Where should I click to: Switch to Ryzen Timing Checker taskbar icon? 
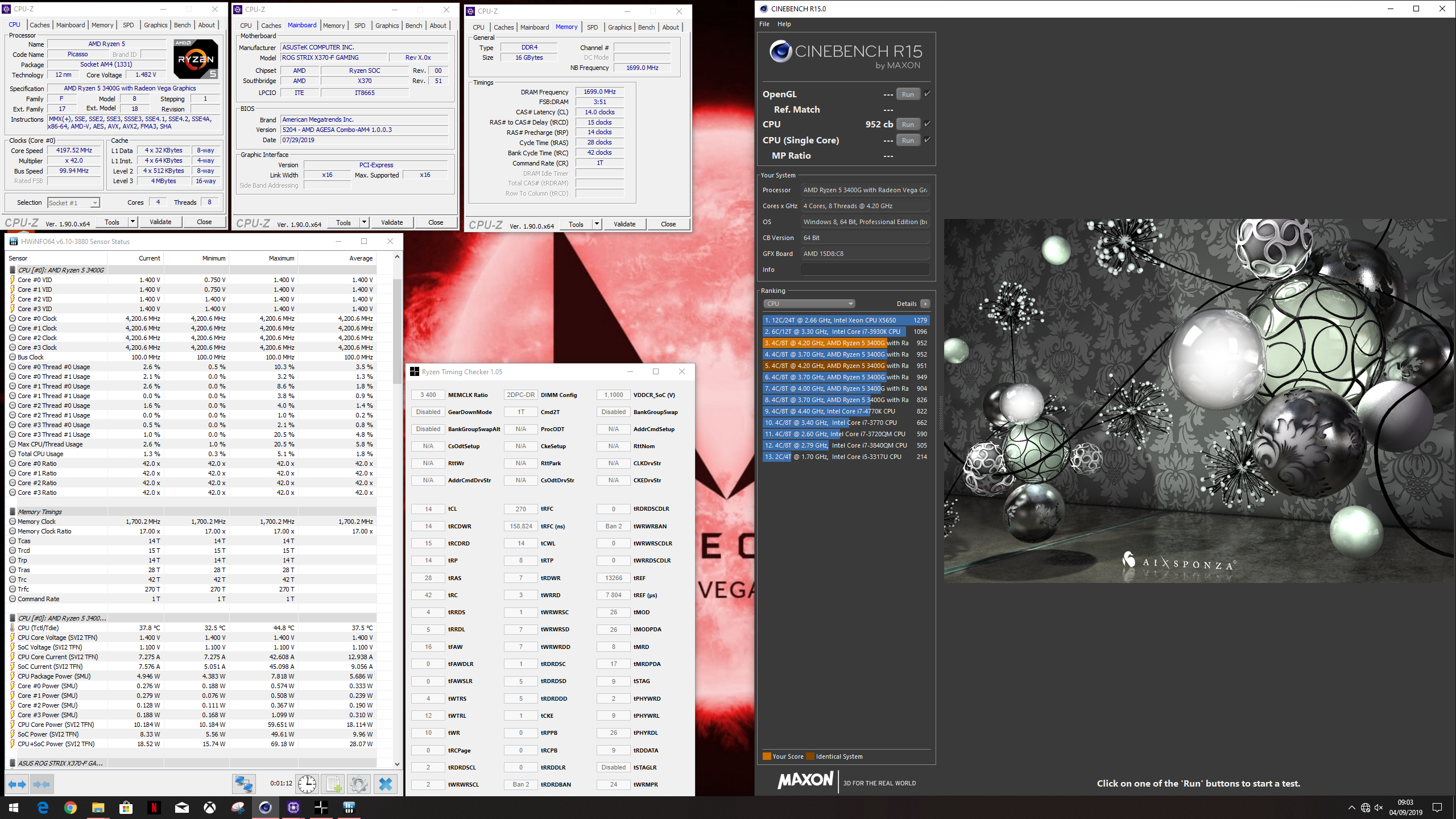tap(321, 808)
